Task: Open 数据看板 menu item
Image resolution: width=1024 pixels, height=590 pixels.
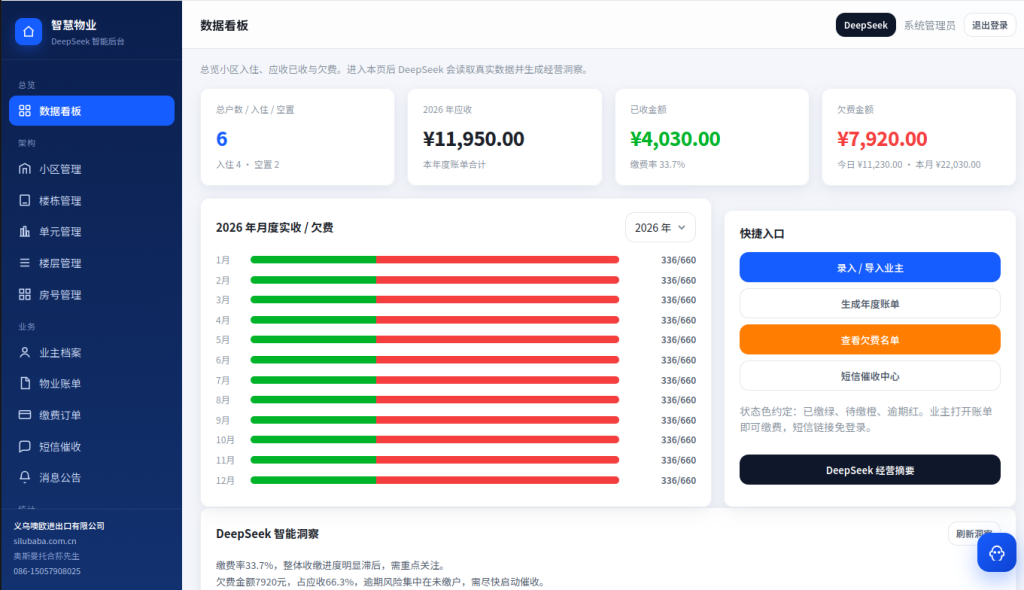Action: (x=91, y=110)
